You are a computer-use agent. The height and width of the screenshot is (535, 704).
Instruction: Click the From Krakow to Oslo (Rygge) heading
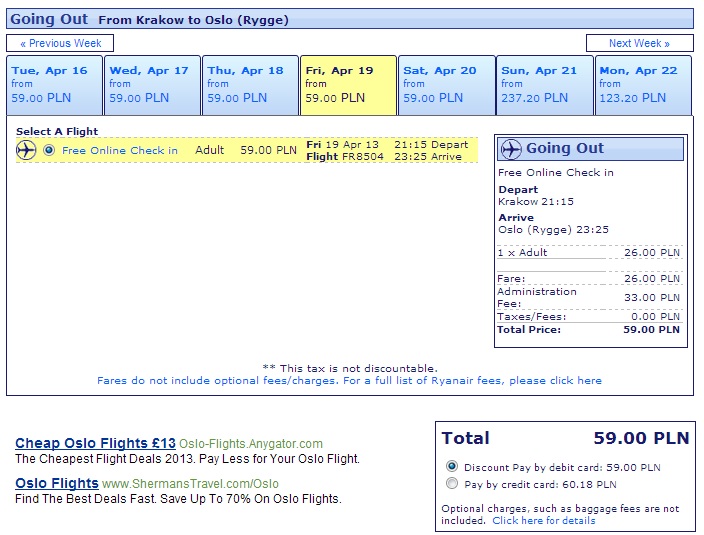pyautogui.click(x=194, y=20)
